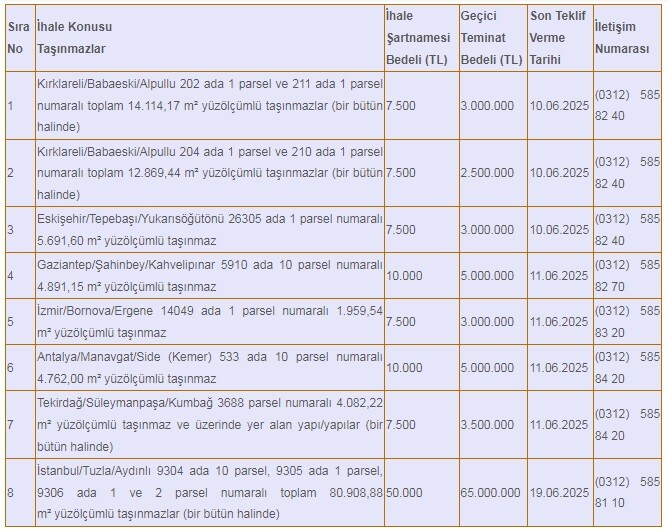This screenshot has width=668, height=532.
Task: Click the 'Son Teklif Verme Tarihi' header
Action: click(558, 38)
